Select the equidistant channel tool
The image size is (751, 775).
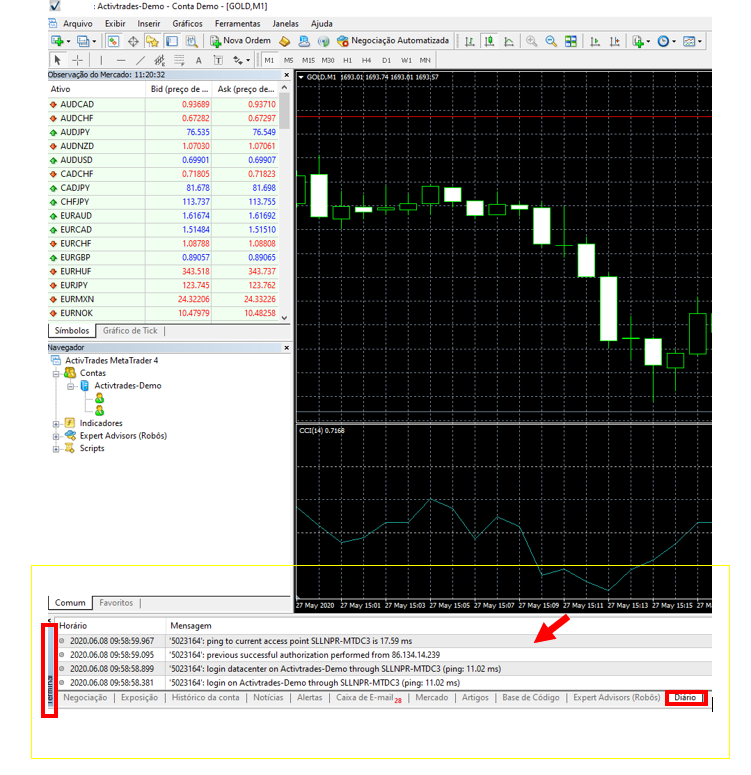tap(159, 60)
